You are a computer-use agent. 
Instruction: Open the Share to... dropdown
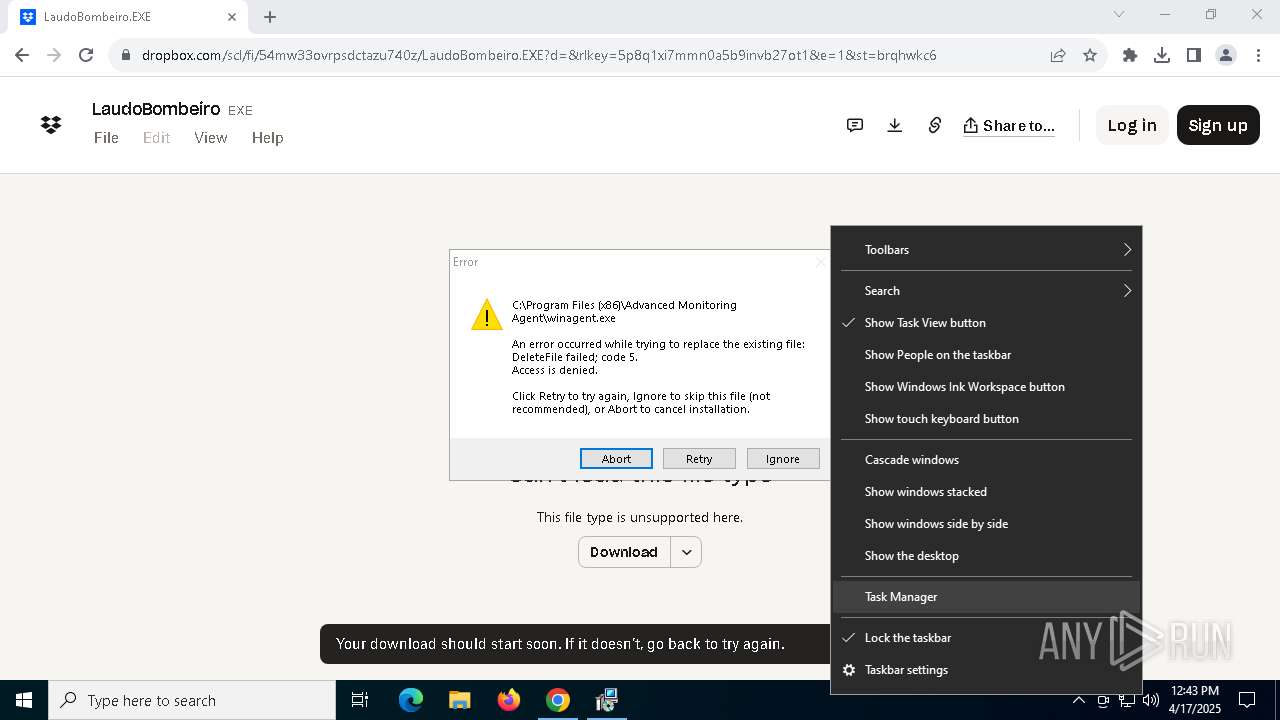[x=1009, y=125]
